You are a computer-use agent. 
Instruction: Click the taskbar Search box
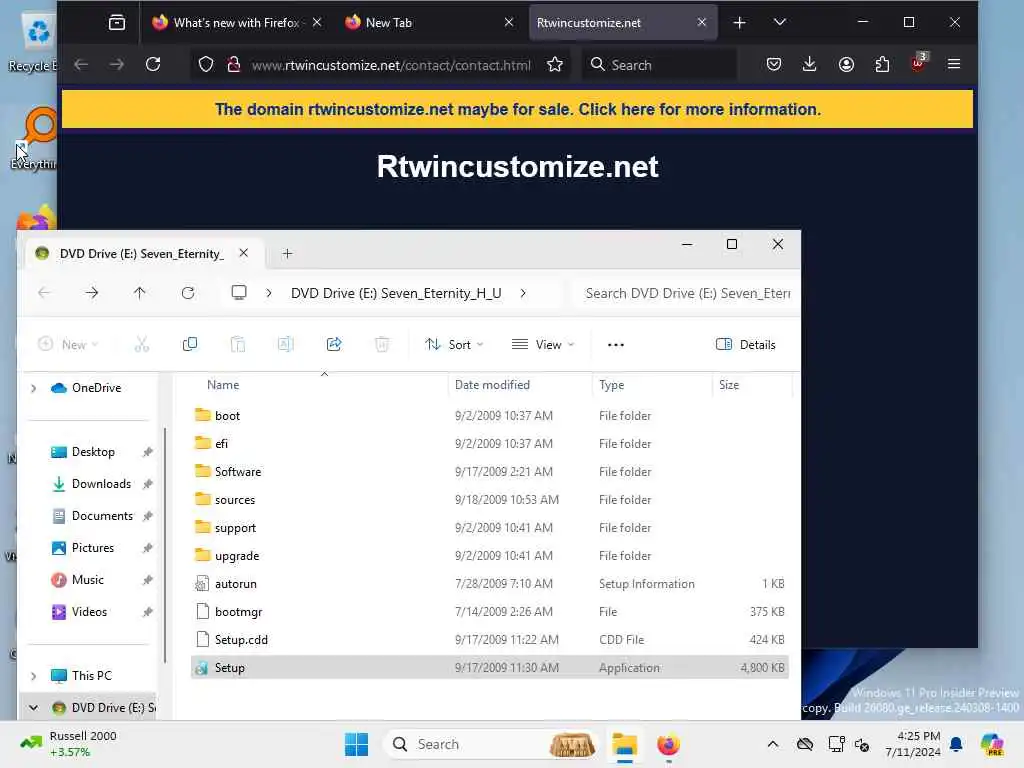[492, 744]
